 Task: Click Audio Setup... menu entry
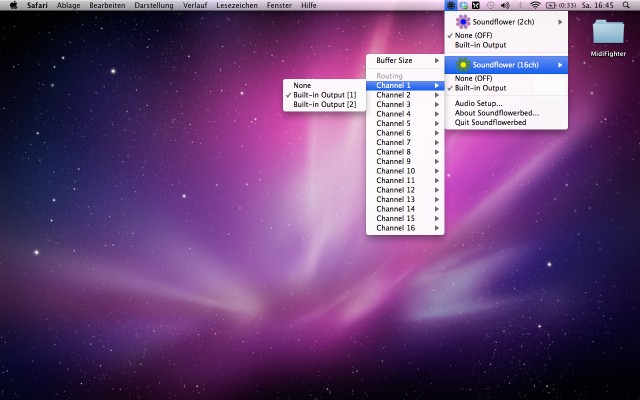(478, 103)
